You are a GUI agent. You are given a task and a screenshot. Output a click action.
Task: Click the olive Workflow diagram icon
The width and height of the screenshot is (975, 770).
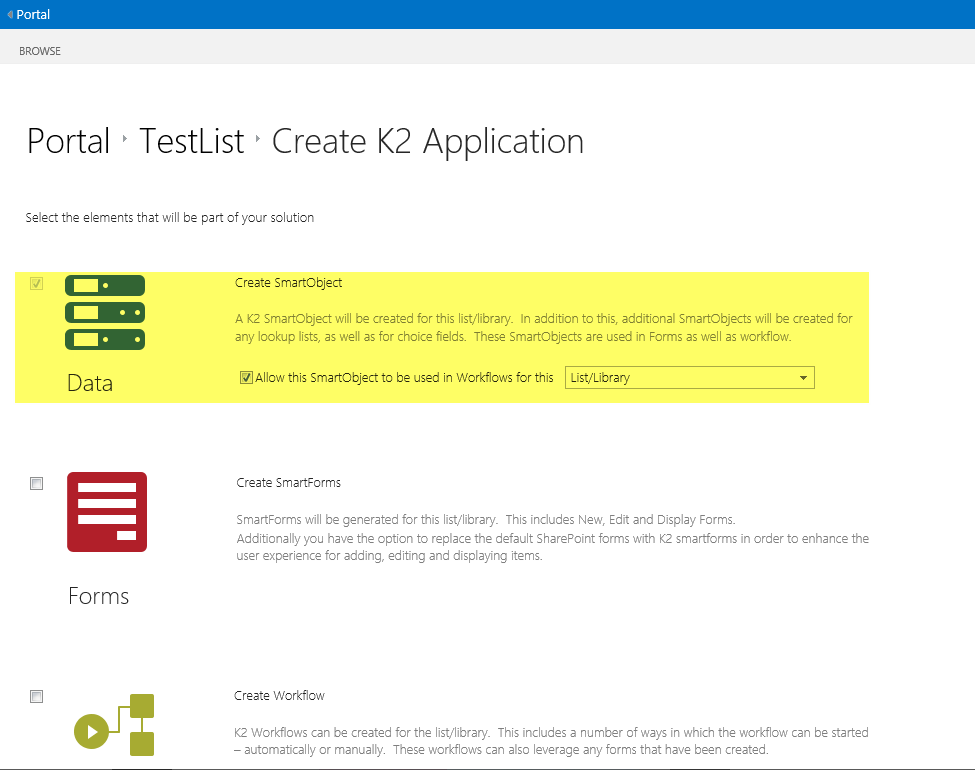pyautogui.click(x=114, y=725)
